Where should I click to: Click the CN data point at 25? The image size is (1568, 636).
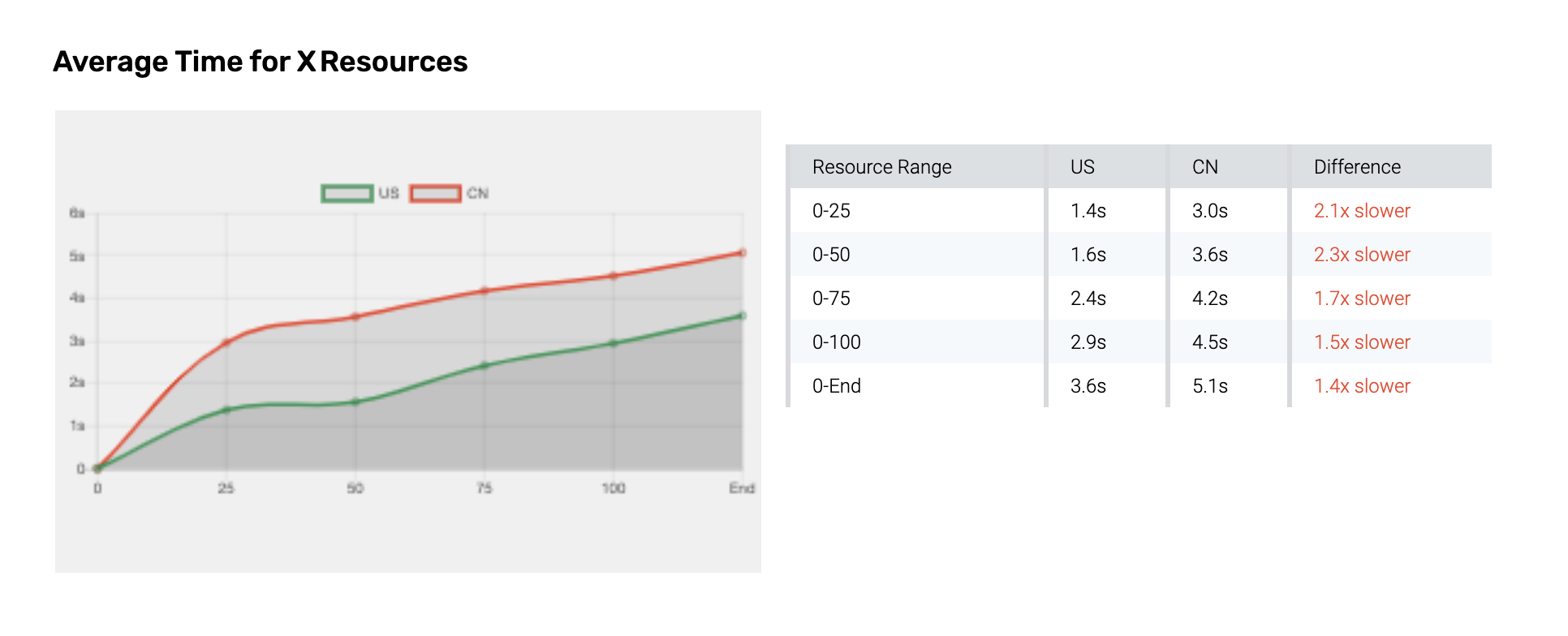click(x=226, y=342)
